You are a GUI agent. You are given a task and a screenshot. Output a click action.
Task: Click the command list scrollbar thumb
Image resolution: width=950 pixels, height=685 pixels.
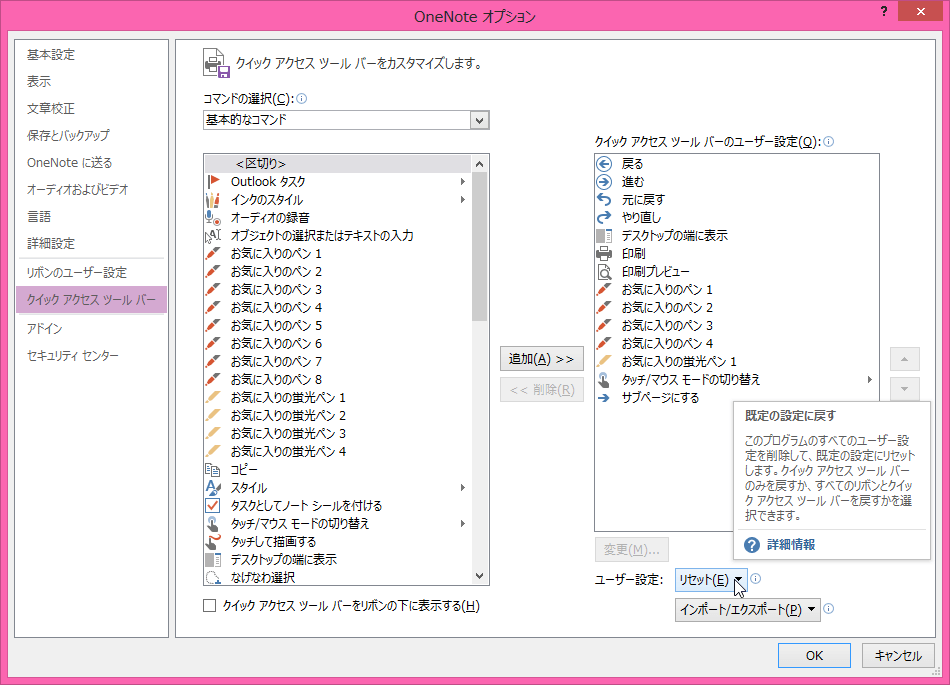(x=479, y=246)
